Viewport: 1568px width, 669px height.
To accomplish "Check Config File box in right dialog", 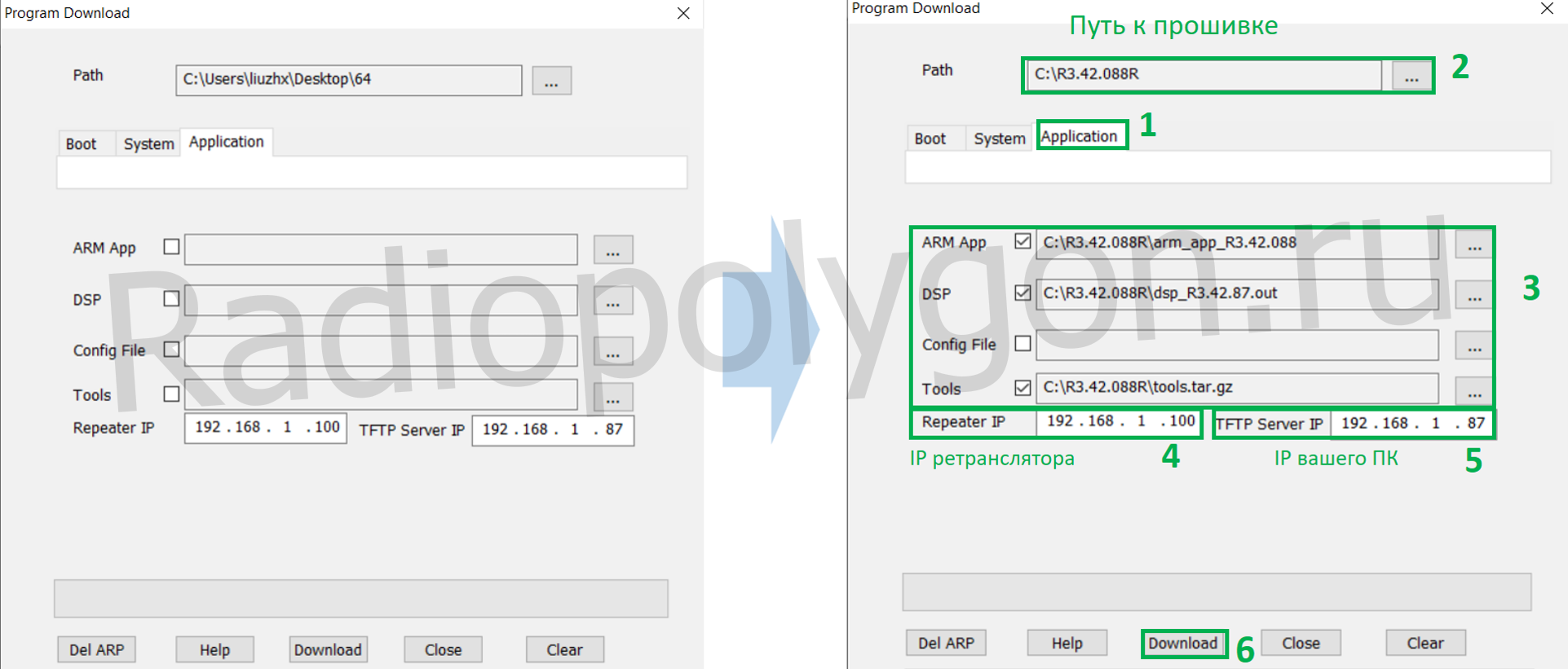I will pyautogui.click(x=1023, y=344).
